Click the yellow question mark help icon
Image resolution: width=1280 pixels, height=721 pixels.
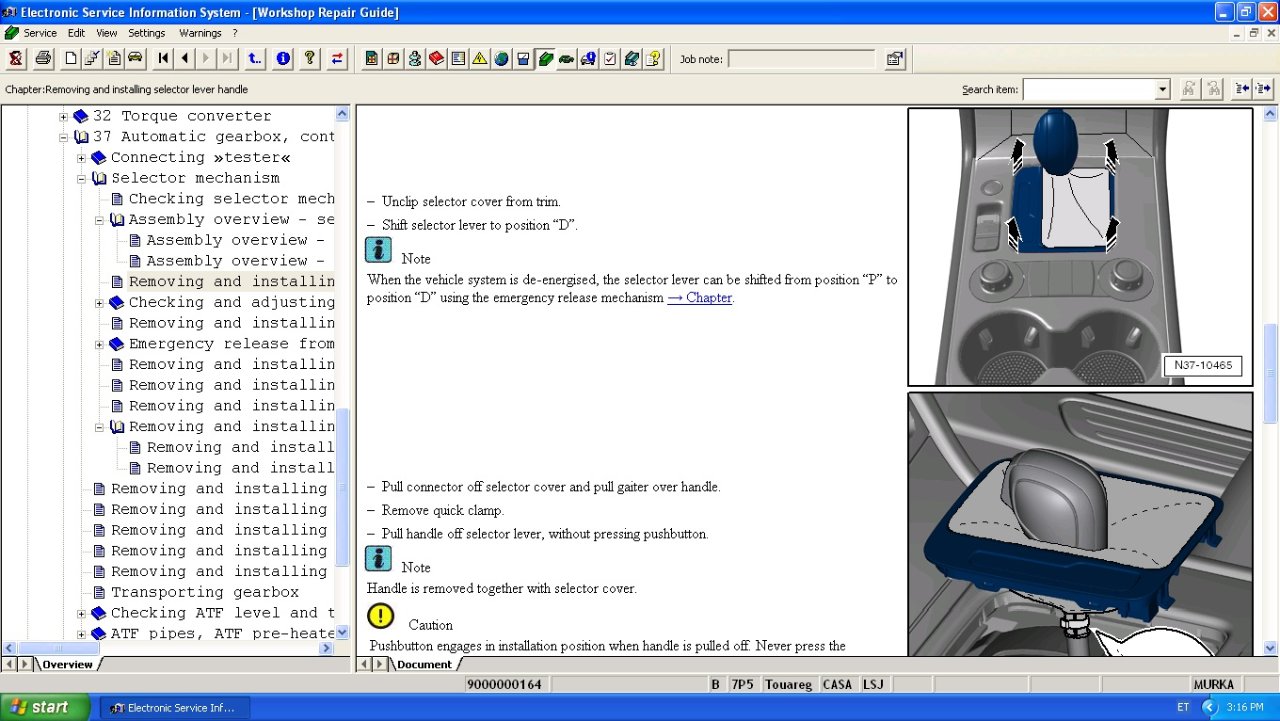coord(310,59)
